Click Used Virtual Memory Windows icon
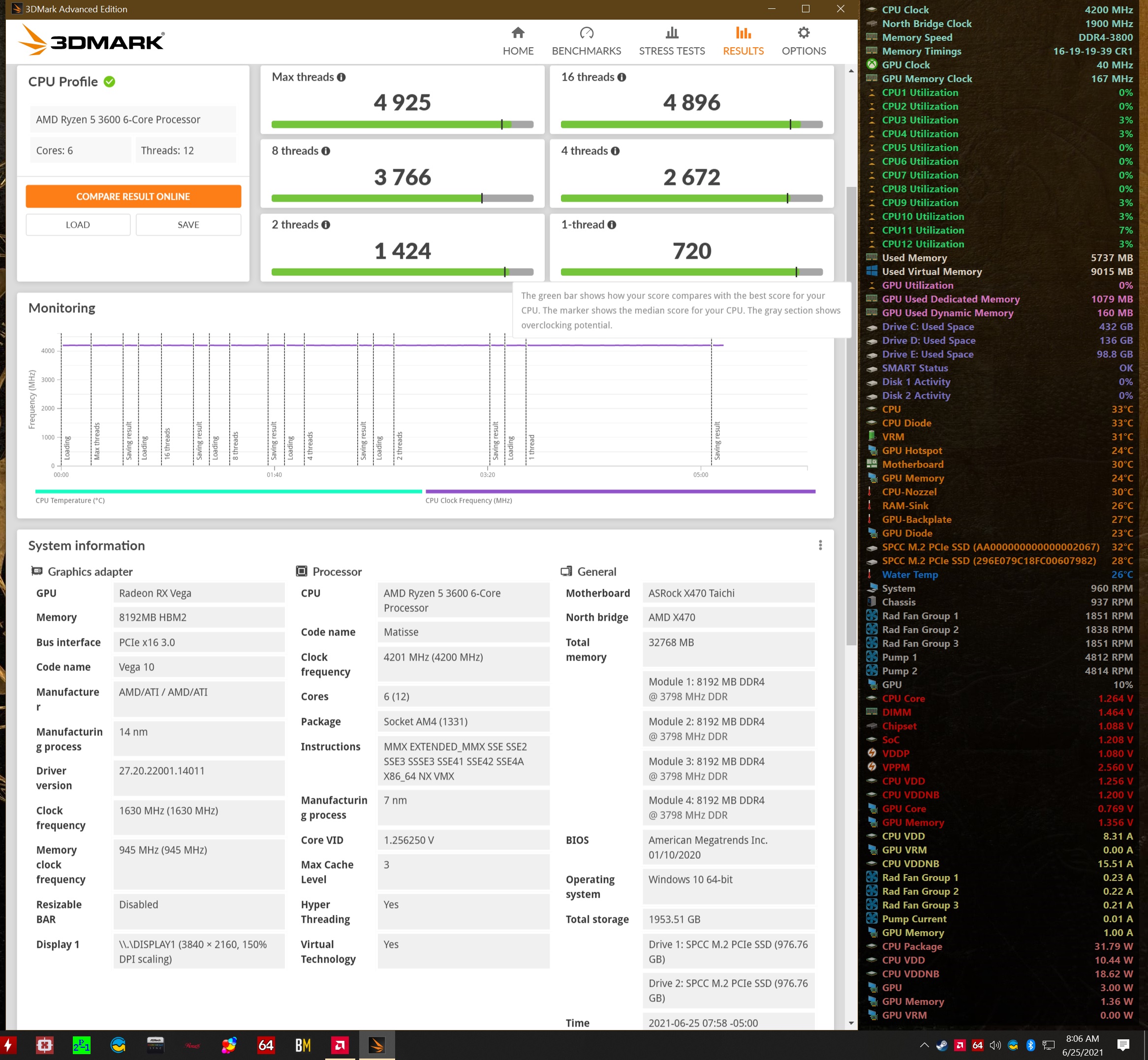The width and height of the screenshot is (1148, 1060). pyautogui.click(x=871, y=271)
